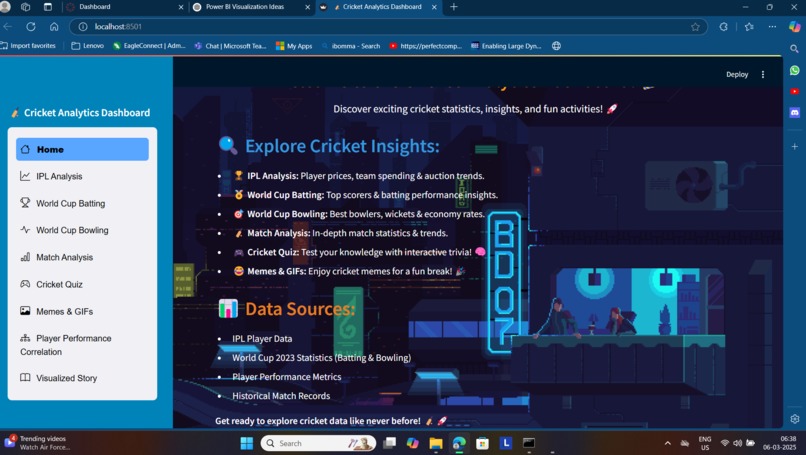
Task: Open WhatsApp in Edge sidebar
Action: pos(795,70)
